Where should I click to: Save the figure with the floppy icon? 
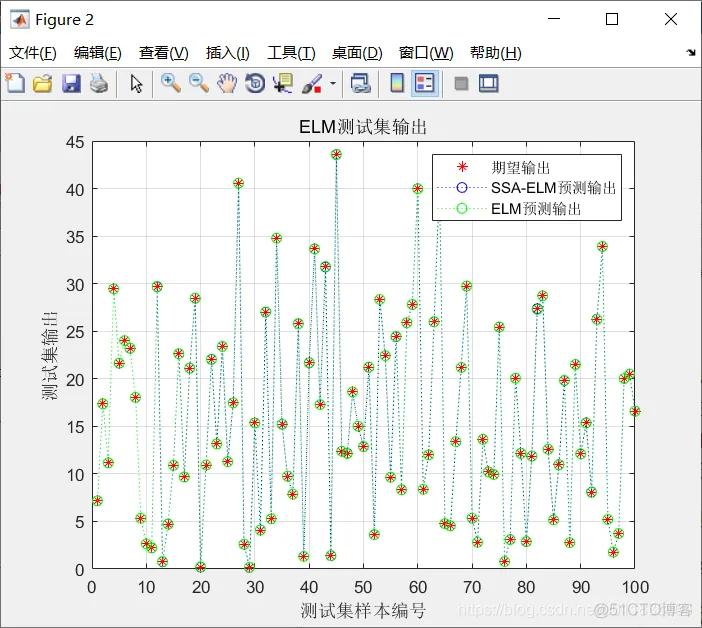point(71,83)
